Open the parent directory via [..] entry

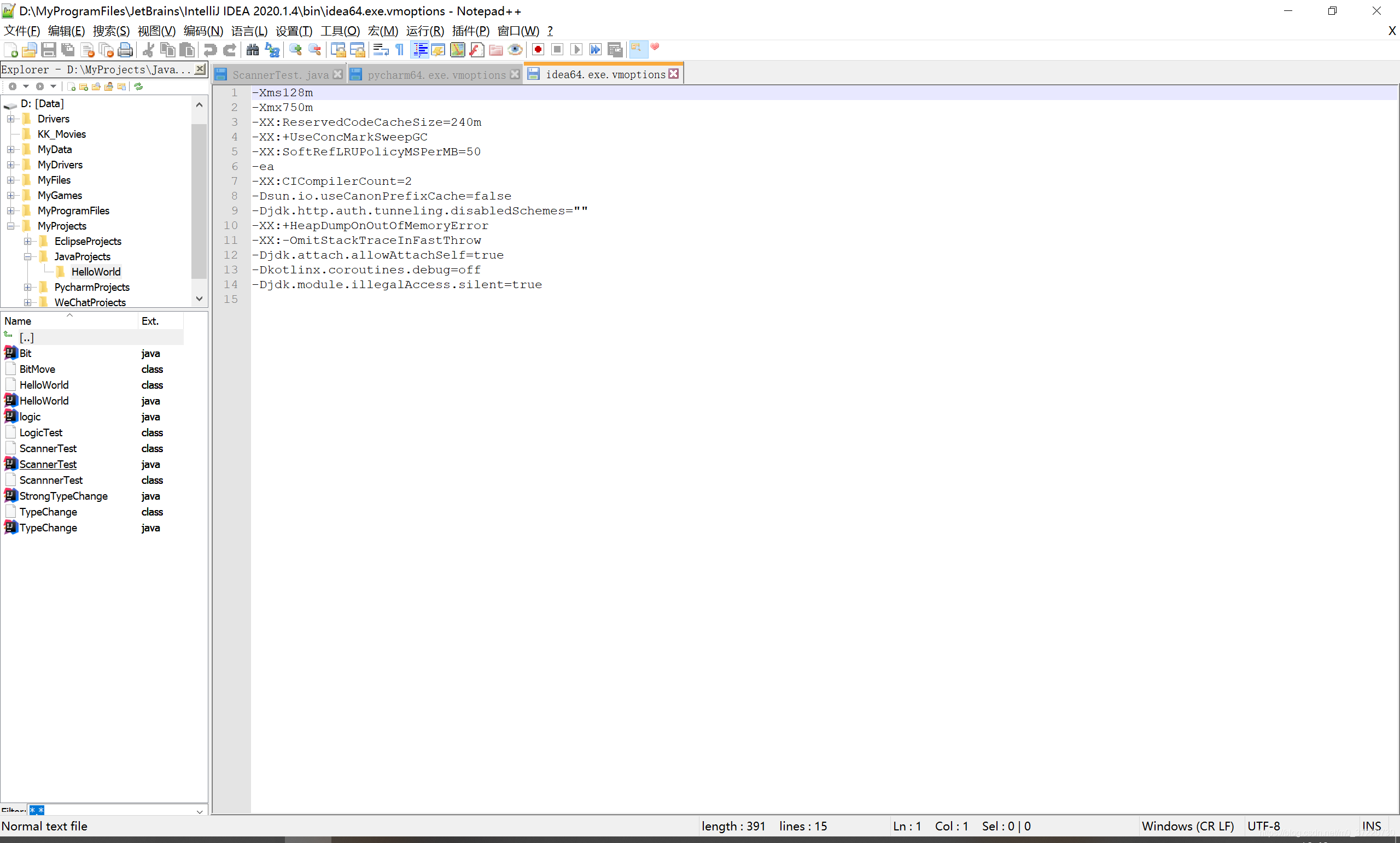27,337
